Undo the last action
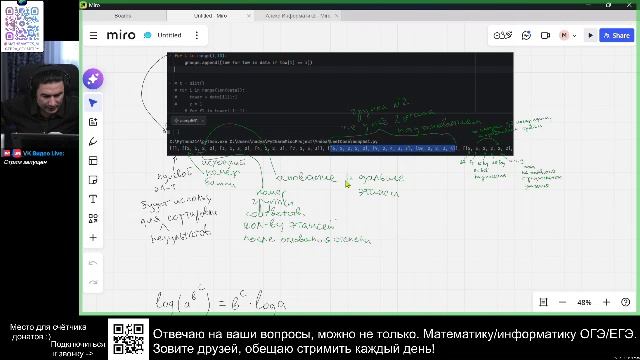Screen dimensions: 640x360 (x=93, y=263)
